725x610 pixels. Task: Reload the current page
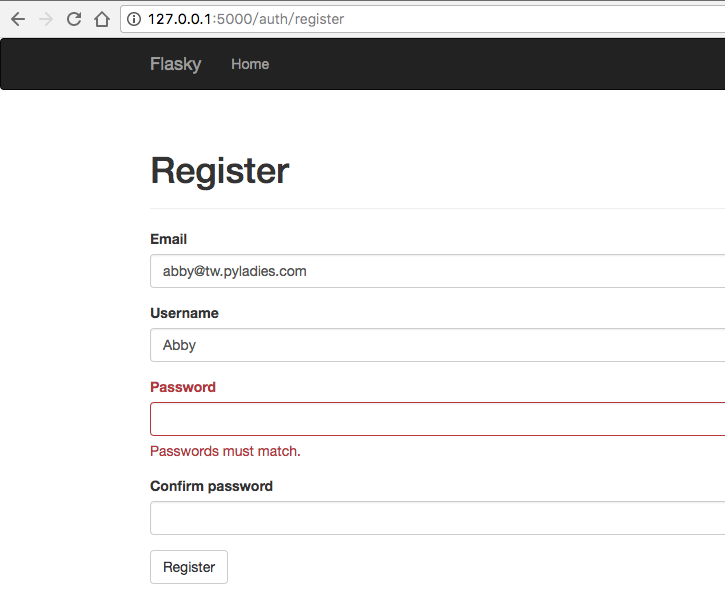(x=74, y=19)
